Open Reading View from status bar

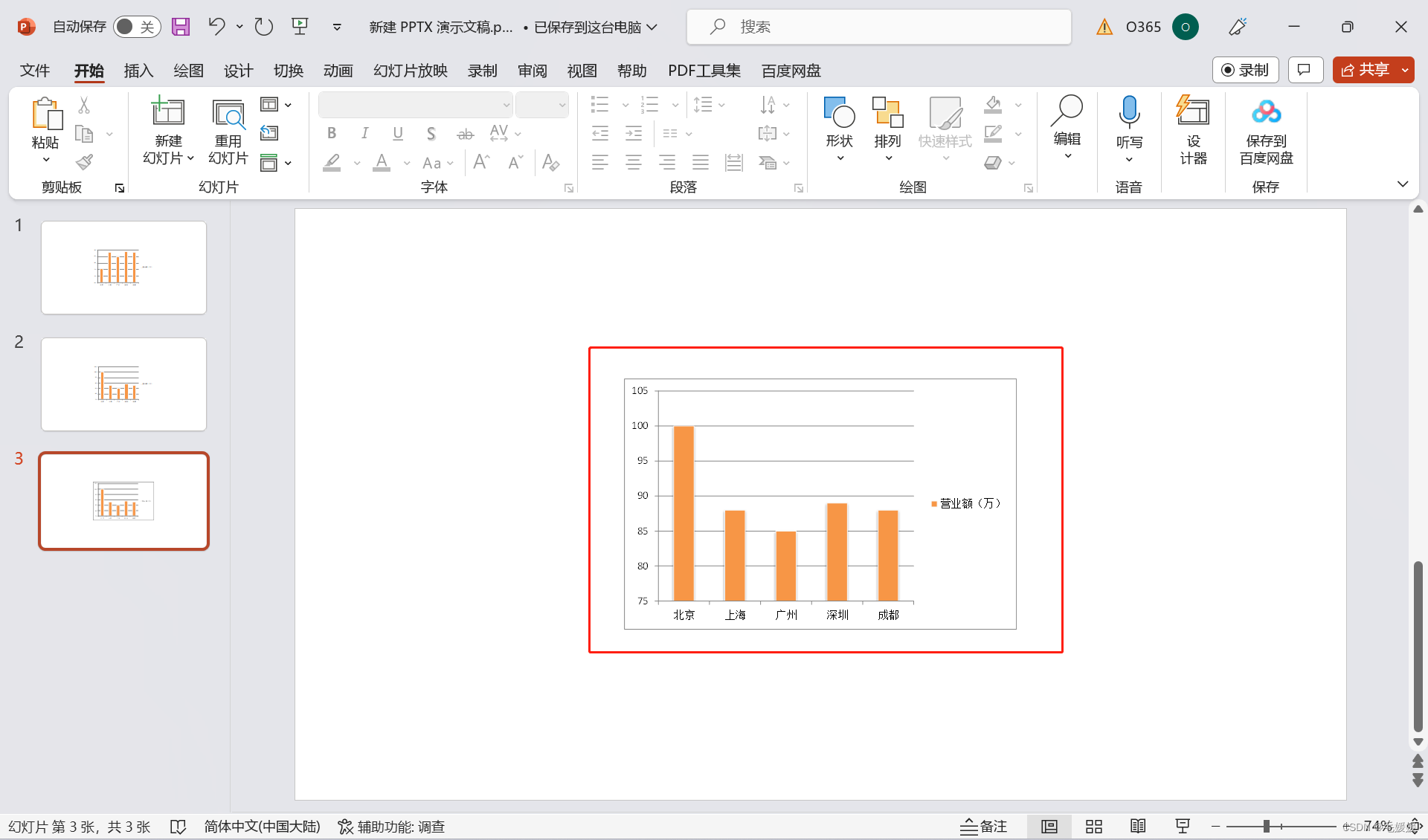[x=1138, y=827]
